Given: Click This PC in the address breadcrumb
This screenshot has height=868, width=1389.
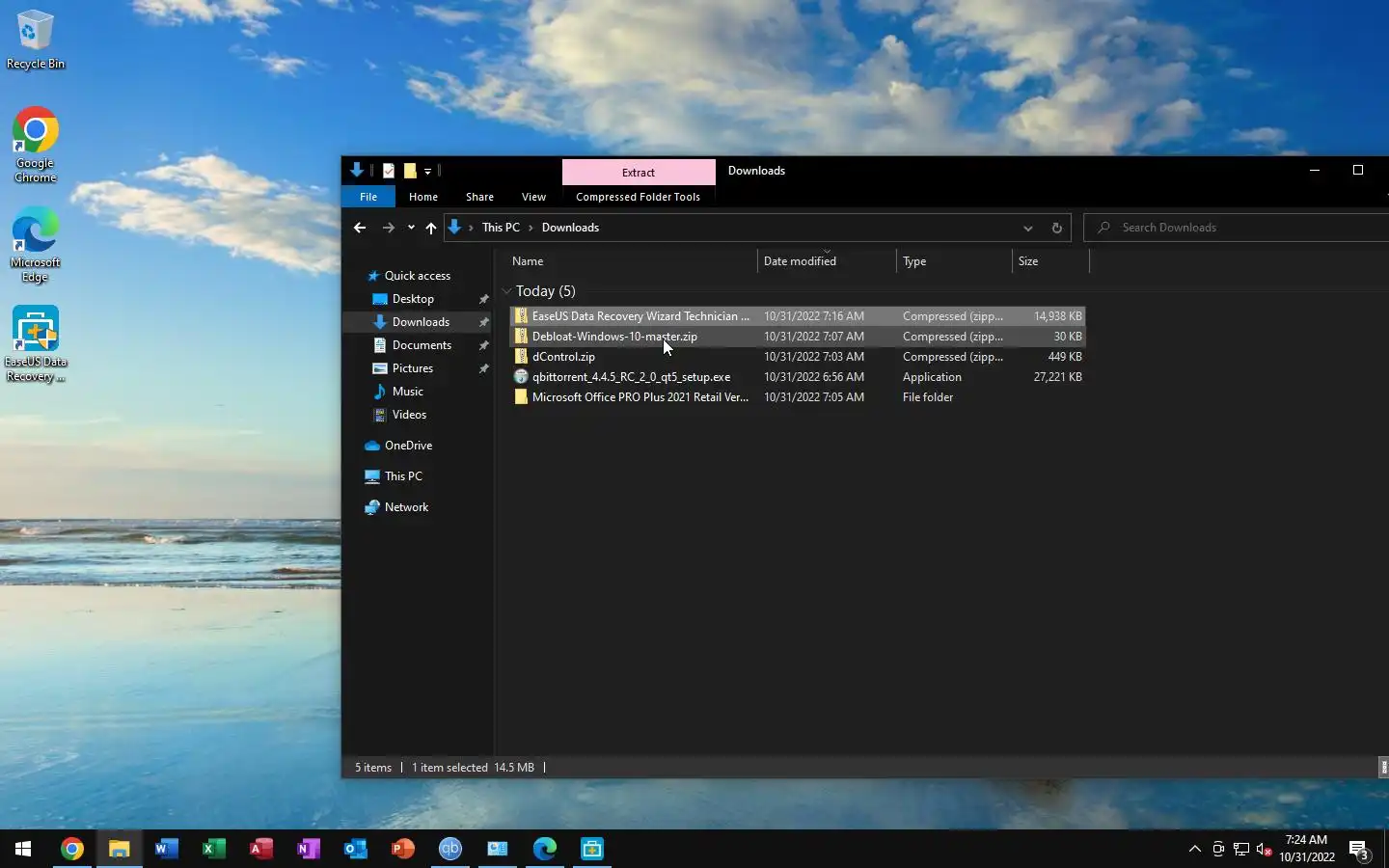Looking at the screenshot, I should tap(501, 228).
